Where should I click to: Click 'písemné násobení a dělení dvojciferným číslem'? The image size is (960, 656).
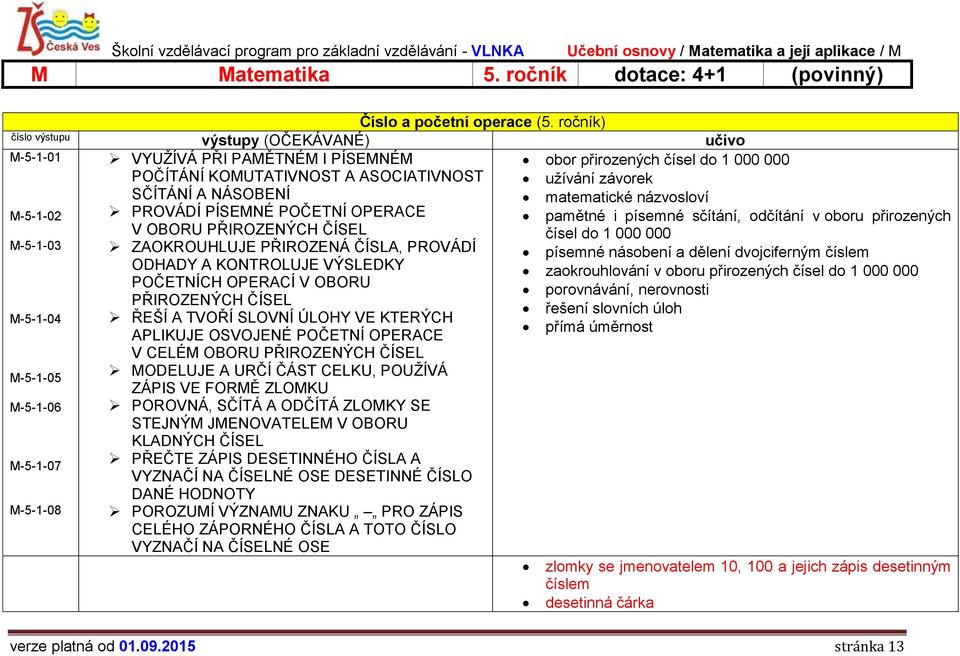point(707,252)
